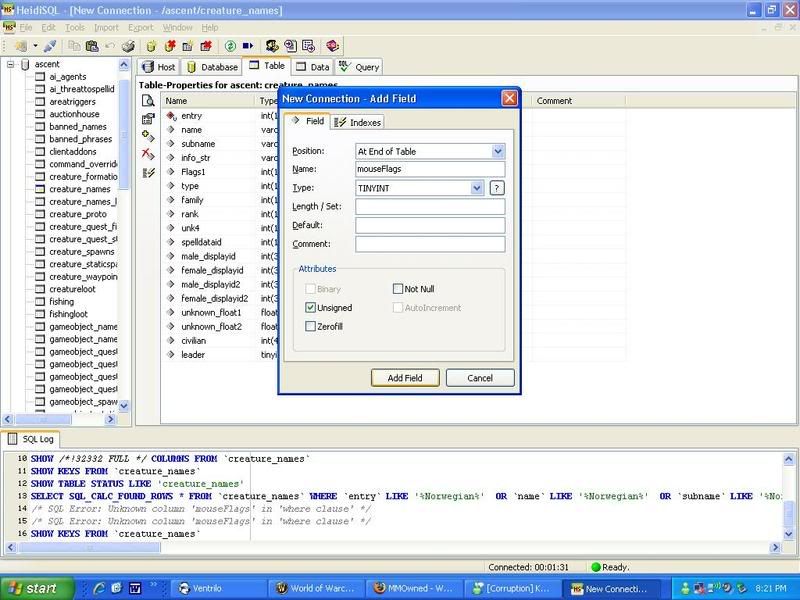Click the Copy toolbar icon
Viewport: 800px width, 600px height.
74,46
